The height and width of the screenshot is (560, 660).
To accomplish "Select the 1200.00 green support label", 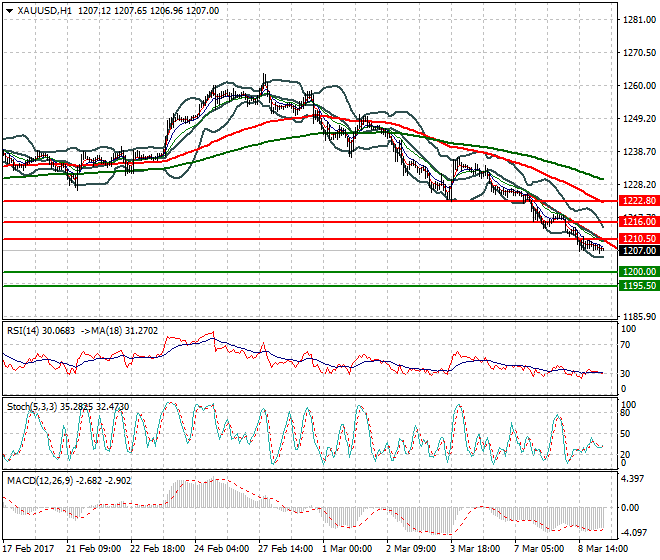I will (x=639, y=272).
